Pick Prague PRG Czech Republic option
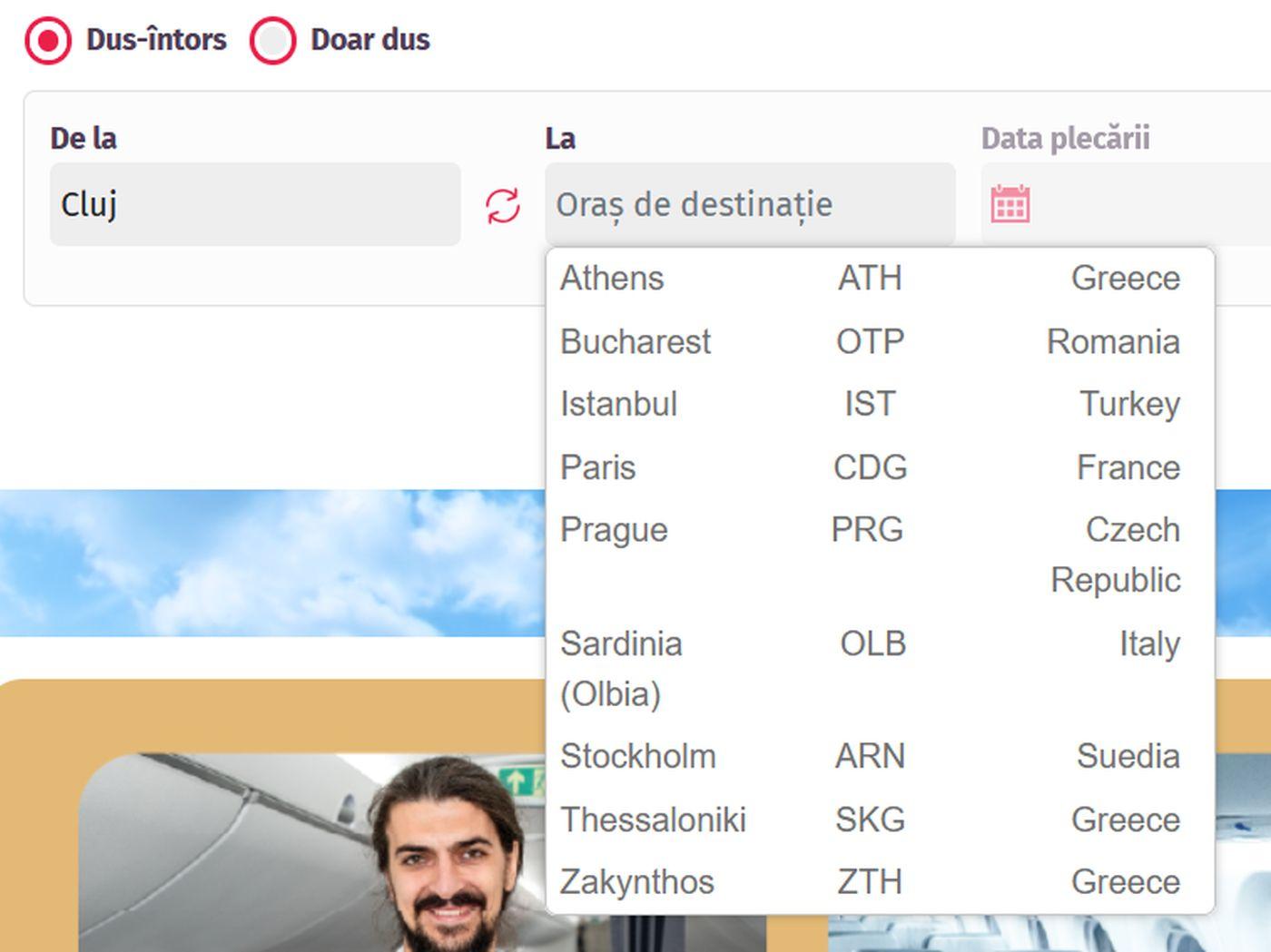The height and width of the screenshot is (952, 1271). [869, 531]
